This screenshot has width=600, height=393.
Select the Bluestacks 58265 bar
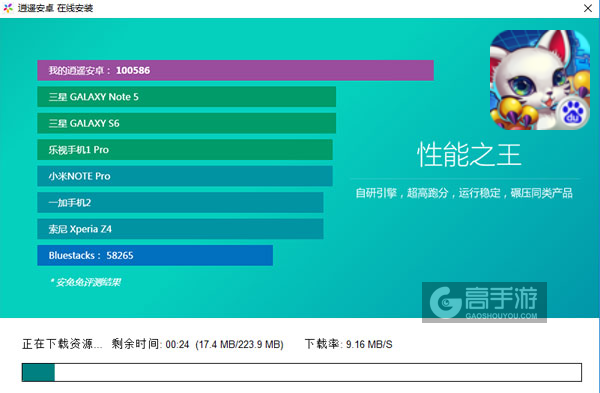[155, 255]
